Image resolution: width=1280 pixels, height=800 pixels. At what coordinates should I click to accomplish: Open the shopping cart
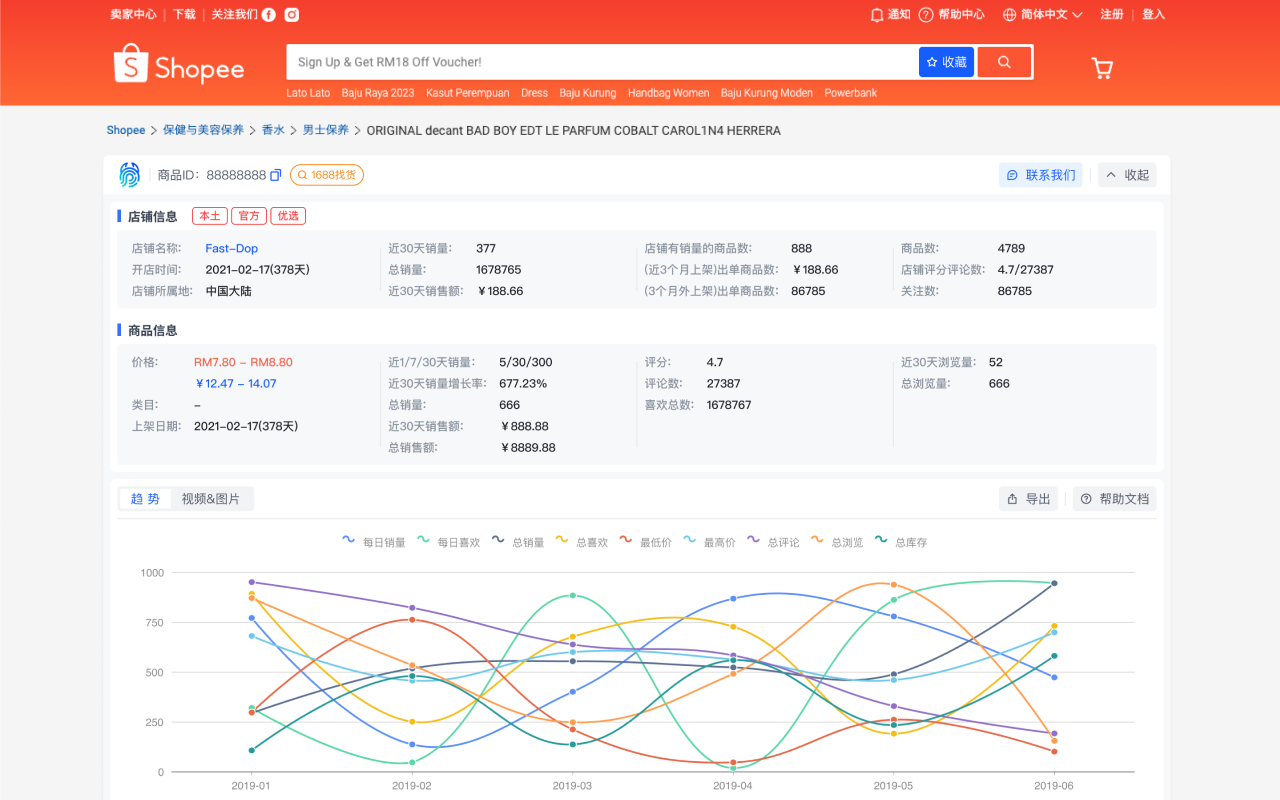click(1102, 68)
